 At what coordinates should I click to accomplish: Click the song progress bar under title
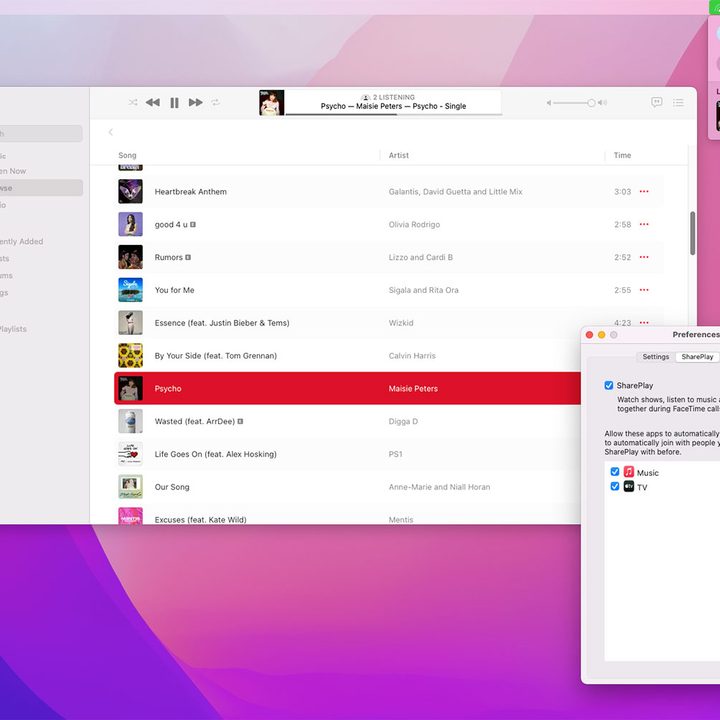(393, 114)
